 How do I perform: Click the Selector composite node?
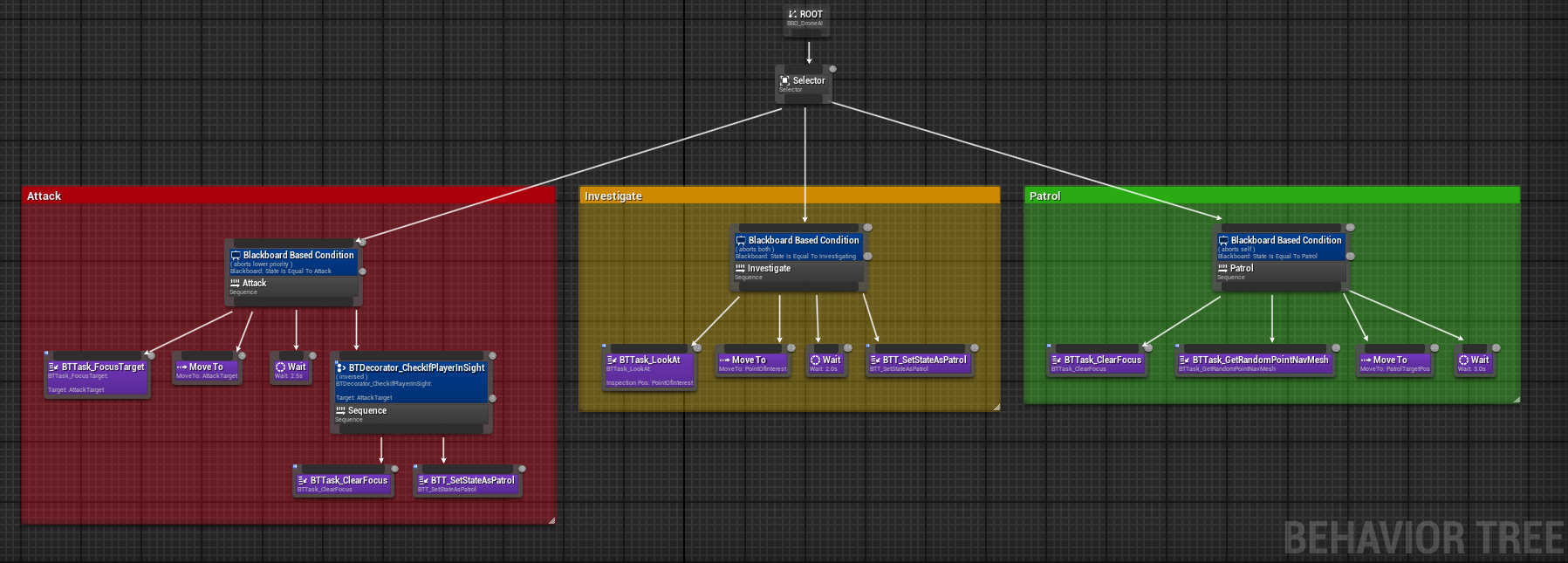(803, 84)
